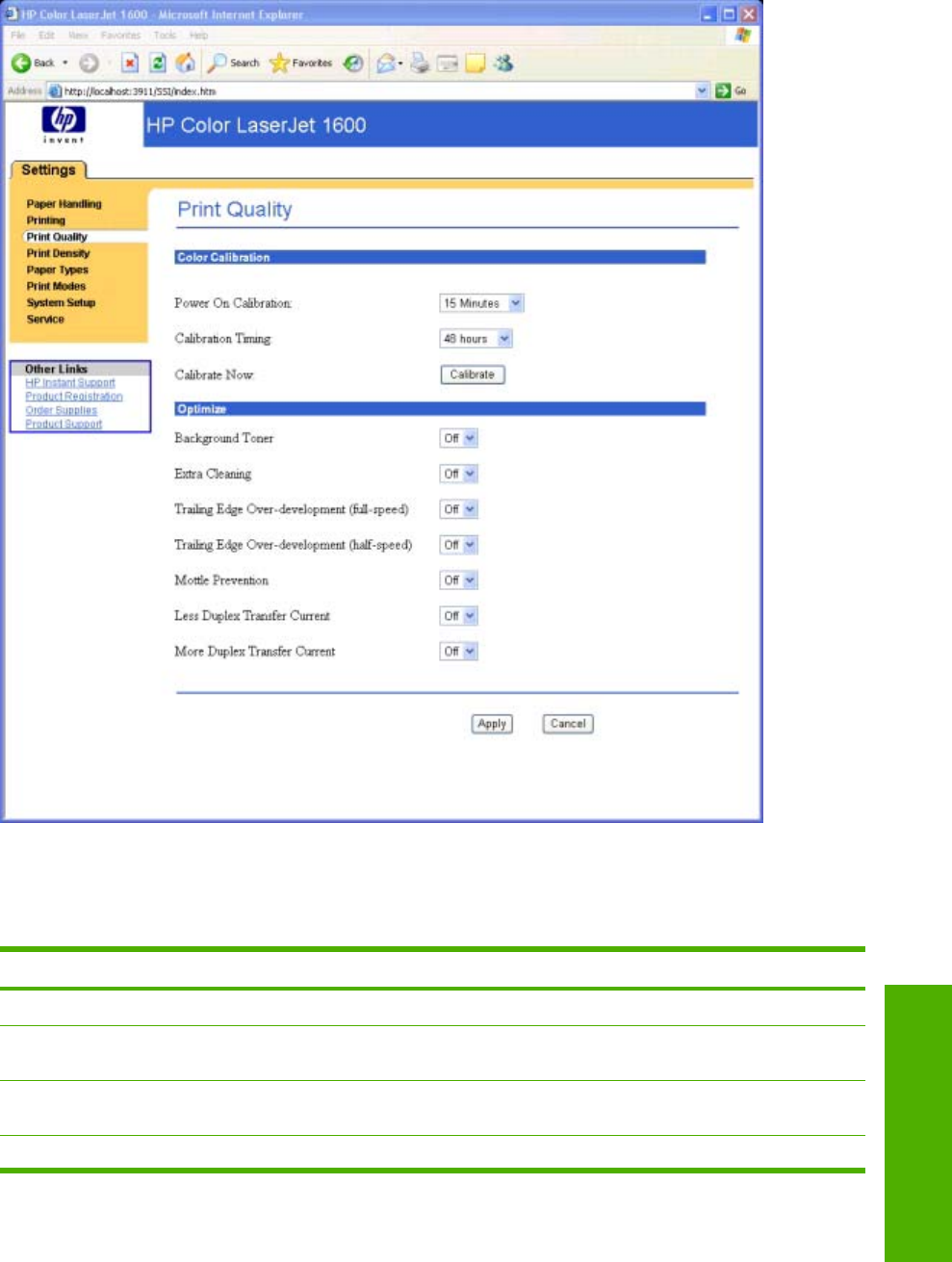Go to browser Home page icon
The width and height of the screenshot is (952, 1262).
click(186, 64)
